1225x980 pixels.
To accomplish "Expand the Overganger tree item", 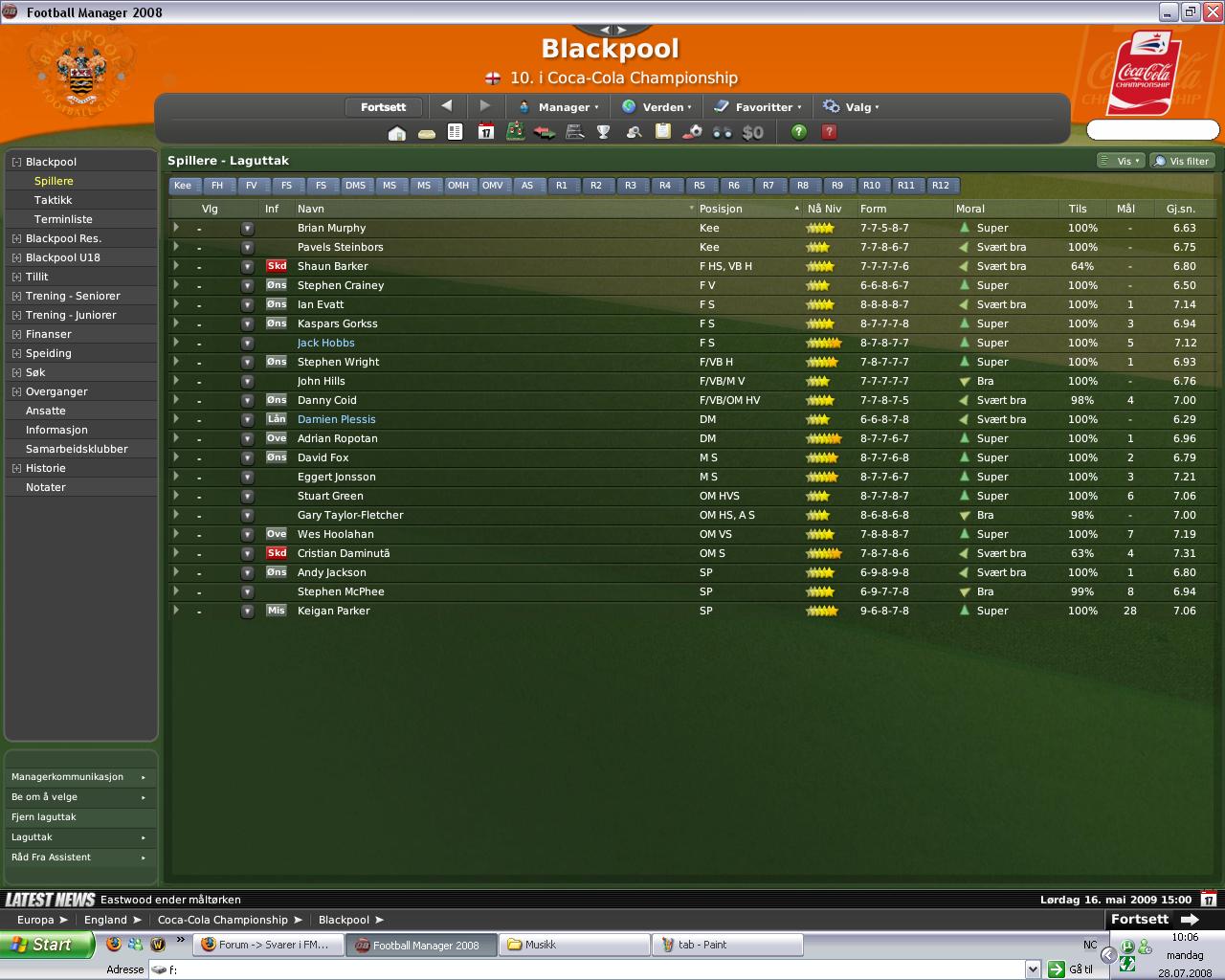I will click(16, 391).
